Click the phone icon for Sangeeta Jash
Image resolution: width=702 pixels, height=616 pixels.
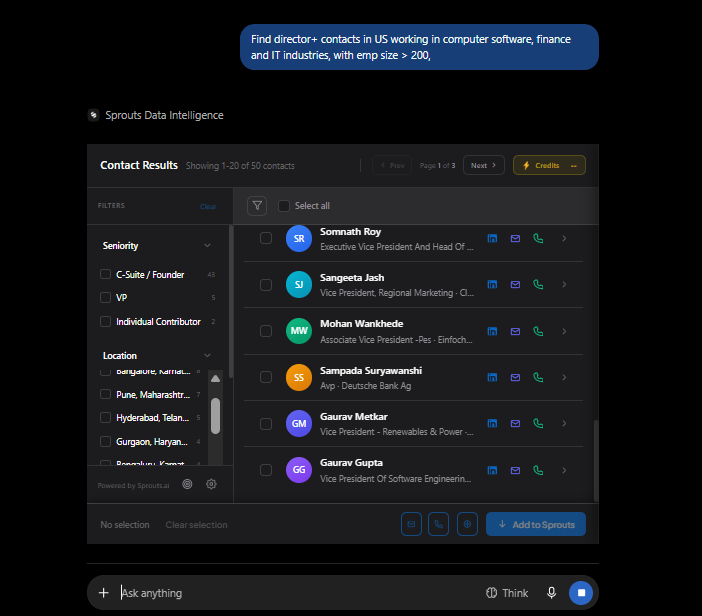tap(538, 285)
